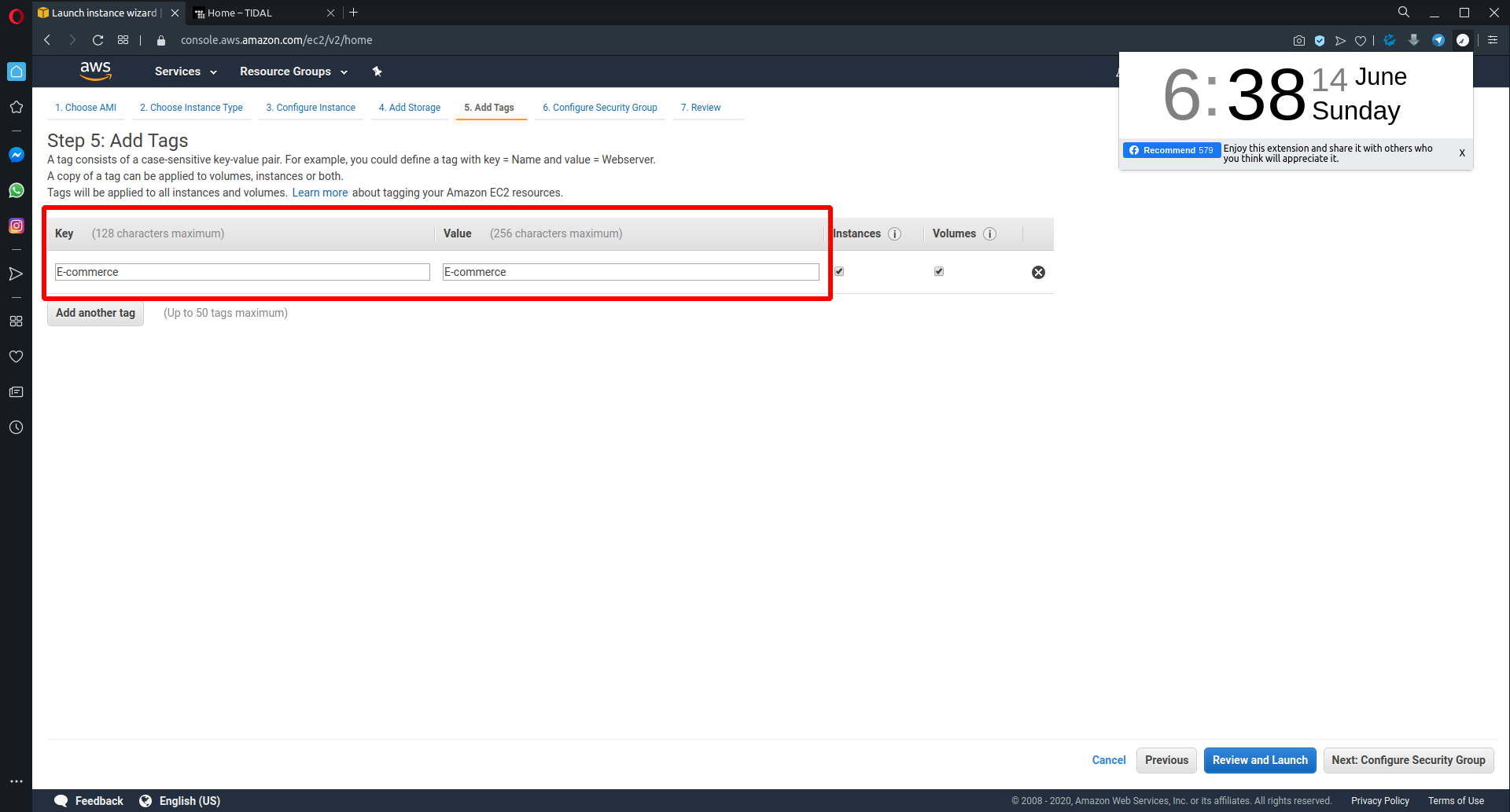Open WhatsApp in sidebar
Viewport: 1510px width, 812px height.
pyautogui.click(x=16, y=190)
